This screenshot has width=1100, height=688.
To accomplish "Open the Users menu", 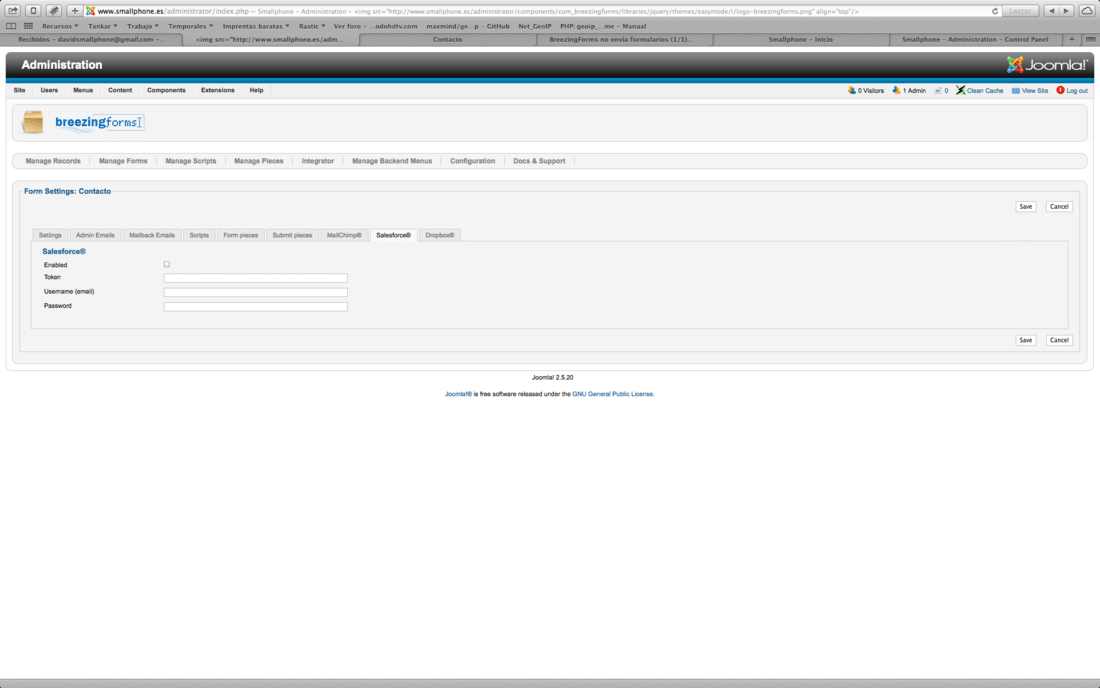I will pyautogui.click(x=49, y=90).
